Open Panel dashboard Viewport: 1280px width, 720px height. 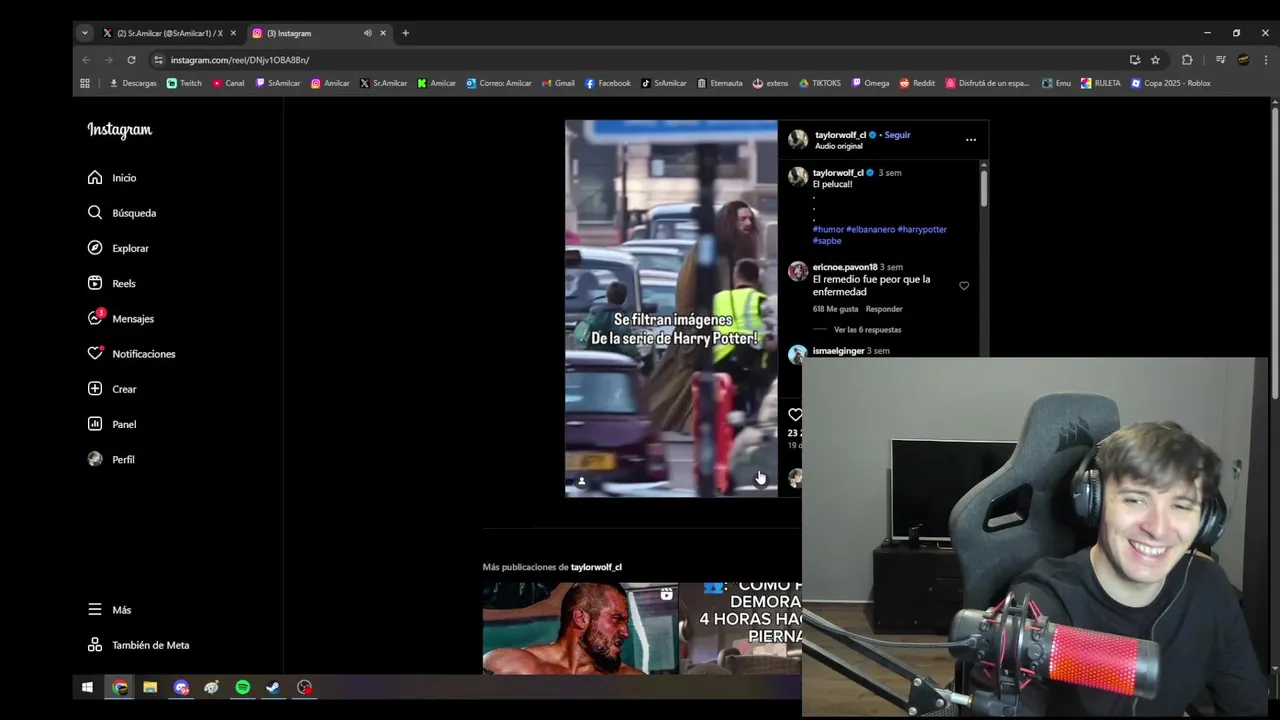[111, 424]
